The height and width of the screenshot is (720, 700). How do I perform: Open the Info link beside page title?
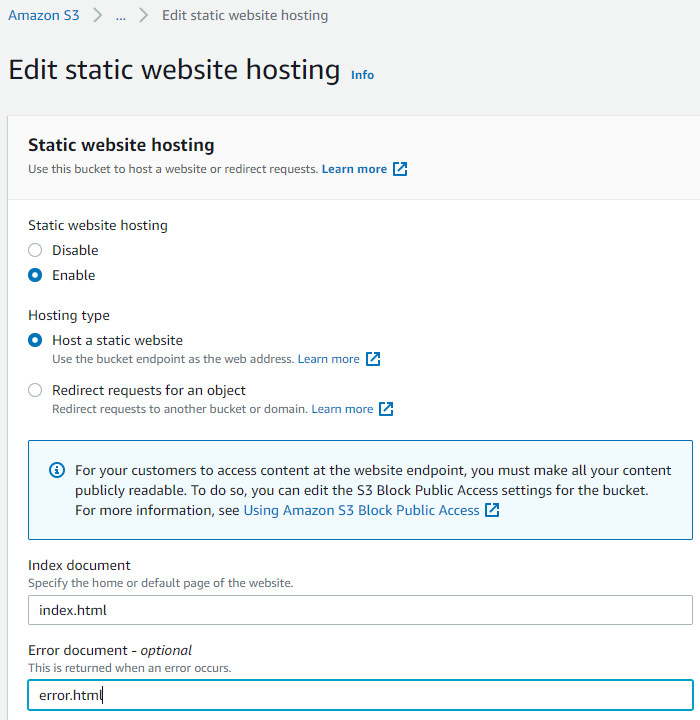click(x=362, y=75)
